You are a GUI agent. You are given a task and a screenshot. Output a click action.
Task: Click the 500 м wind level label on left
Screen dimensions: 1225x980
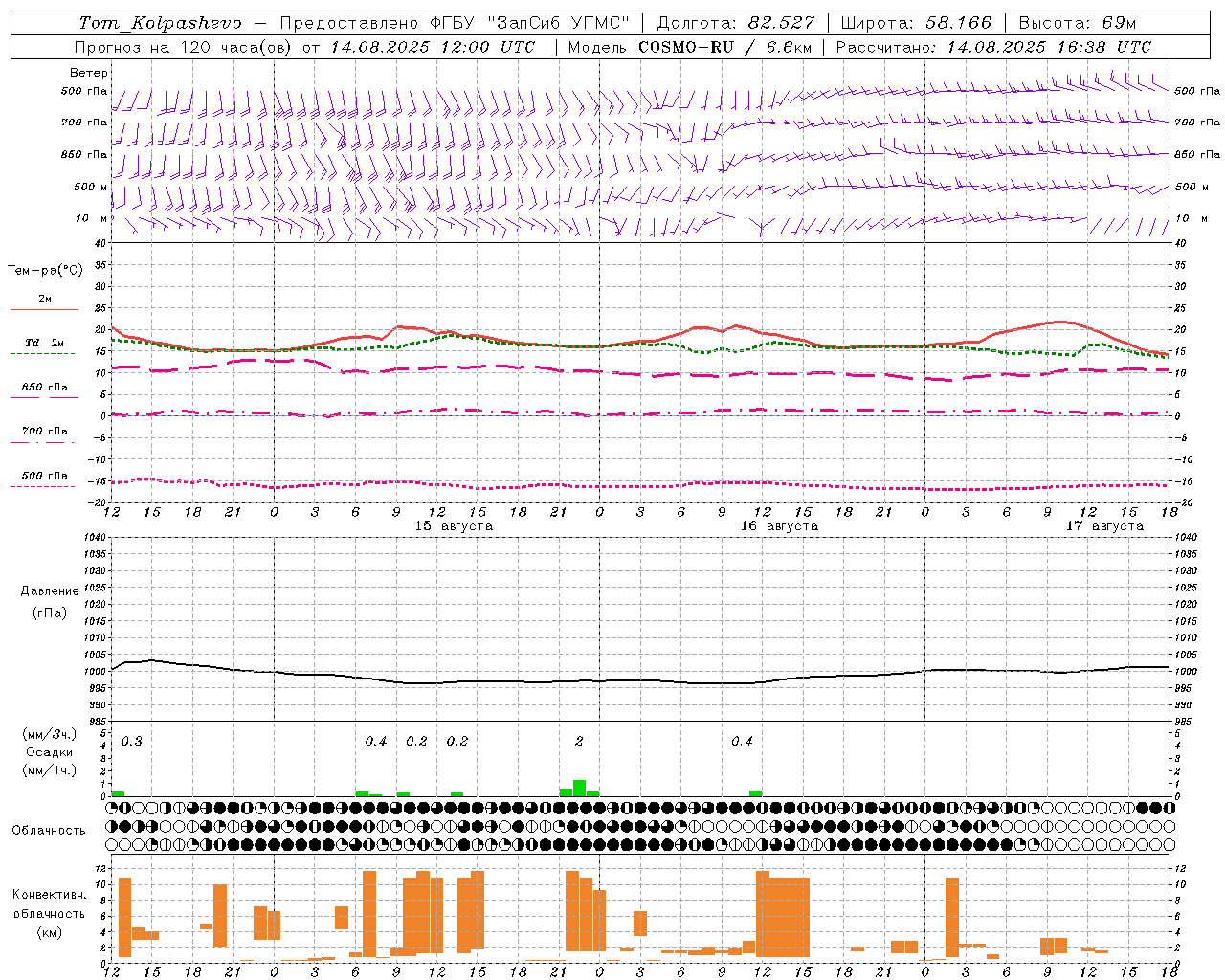pos(90,187)
